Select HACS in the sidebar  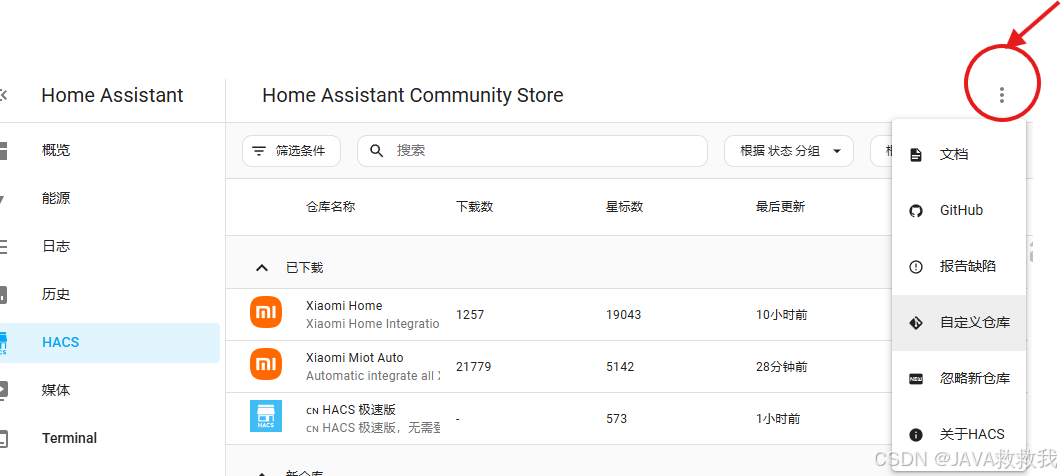[110, 343]
